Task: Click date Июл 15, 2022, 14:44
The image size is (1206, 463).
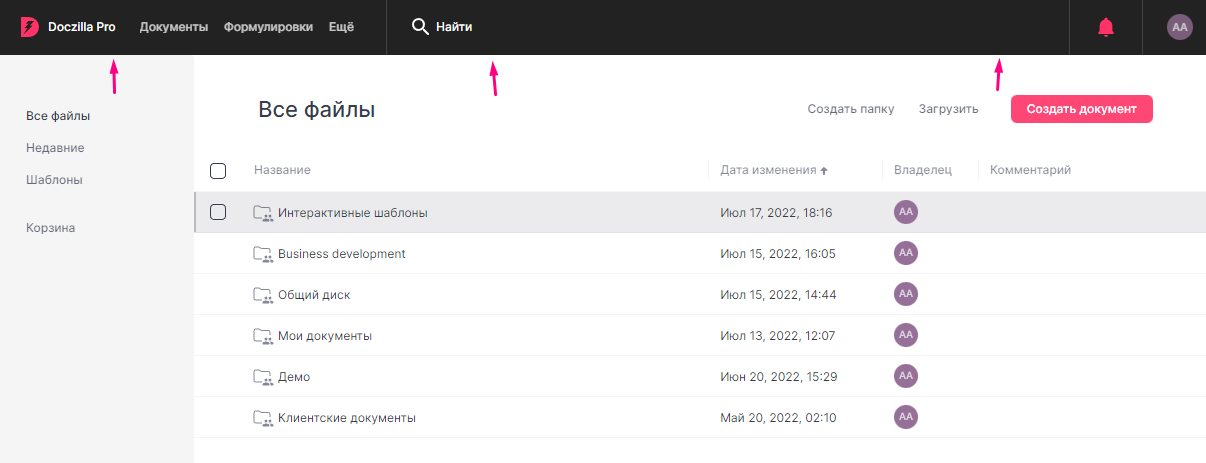Action: pyautogui.click(x=778, y=295)
